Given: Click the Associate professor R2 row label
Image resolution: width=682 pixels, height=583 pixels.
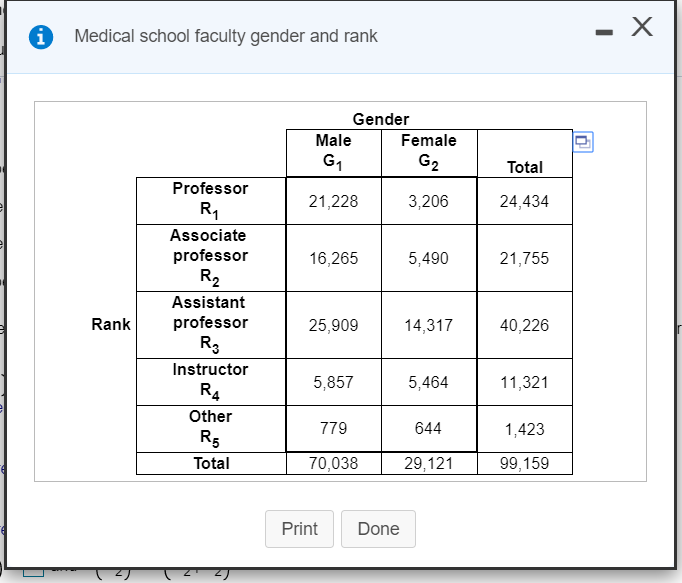Looking at the screenshot, I should pos(211,258).
